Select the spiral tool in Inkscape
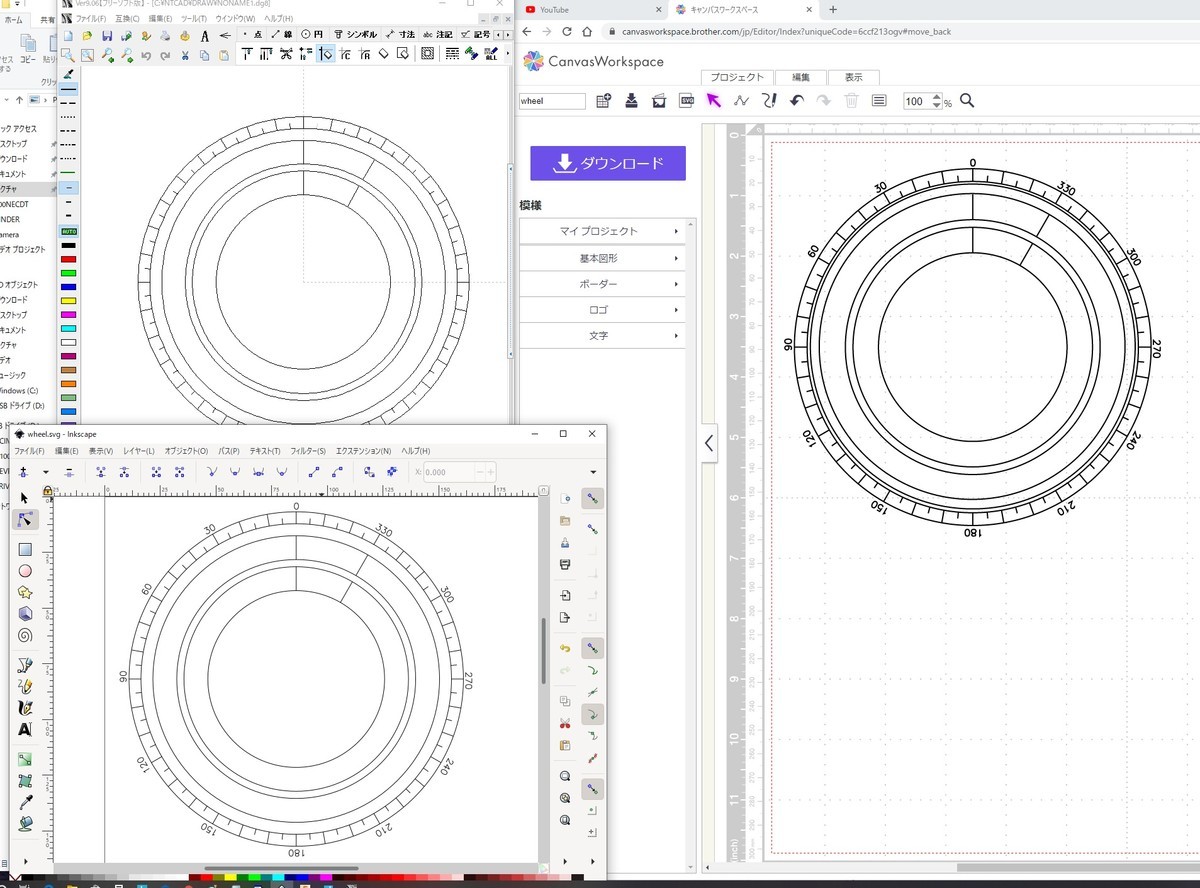The image size is (1200, 888). [x=25, y=635]
